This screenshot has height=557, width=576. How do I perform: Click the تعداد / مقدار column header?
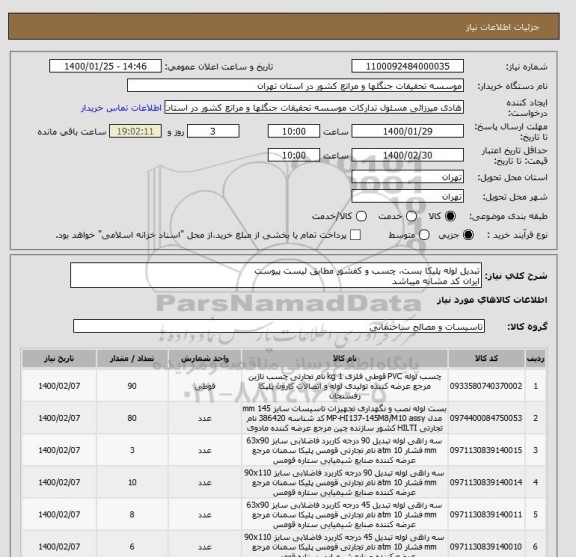point(132,359)
